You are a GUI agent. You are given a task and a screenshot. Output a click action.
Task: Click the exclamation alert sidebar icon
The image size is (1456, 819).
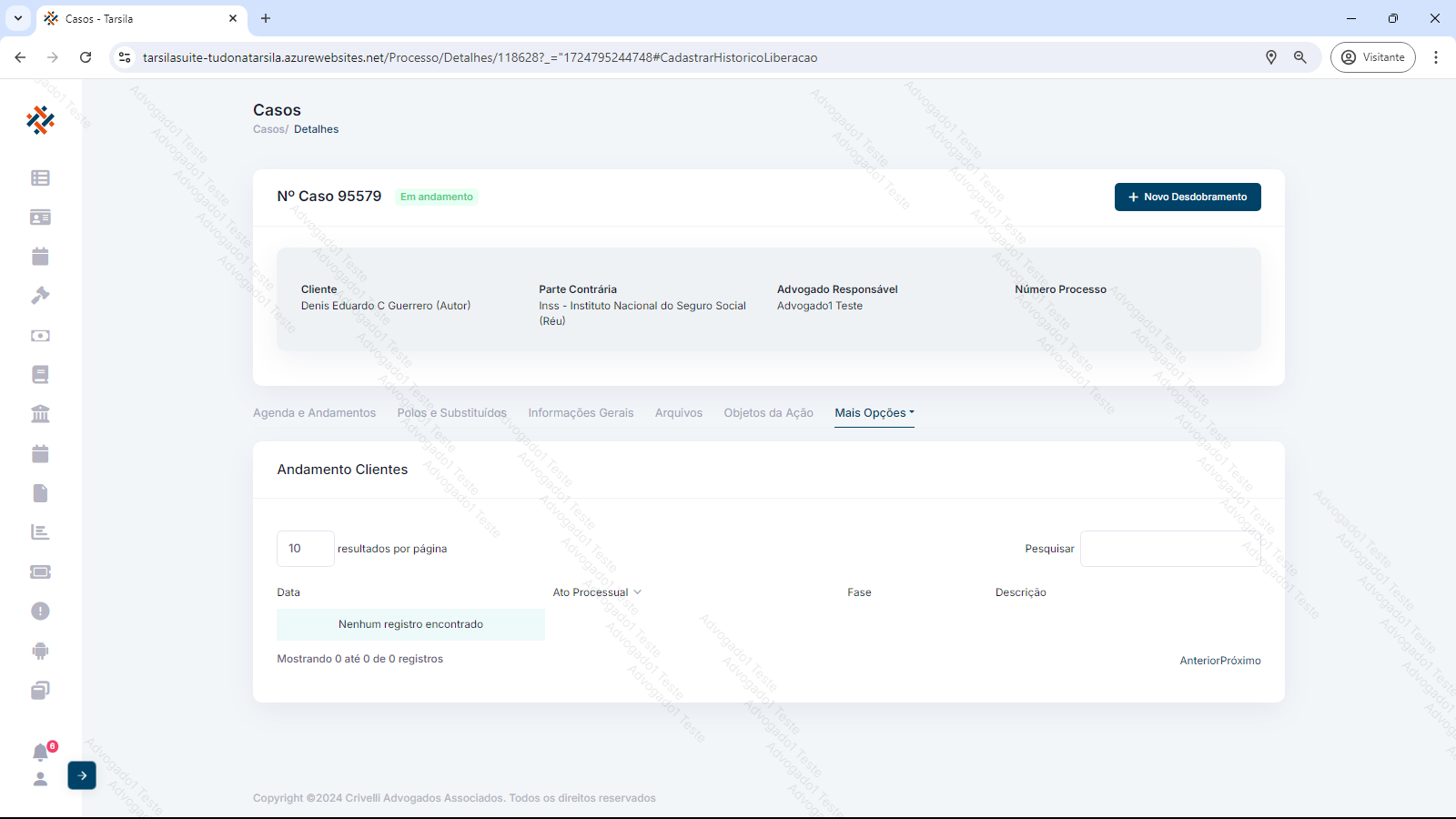click(x=40, y=611)
